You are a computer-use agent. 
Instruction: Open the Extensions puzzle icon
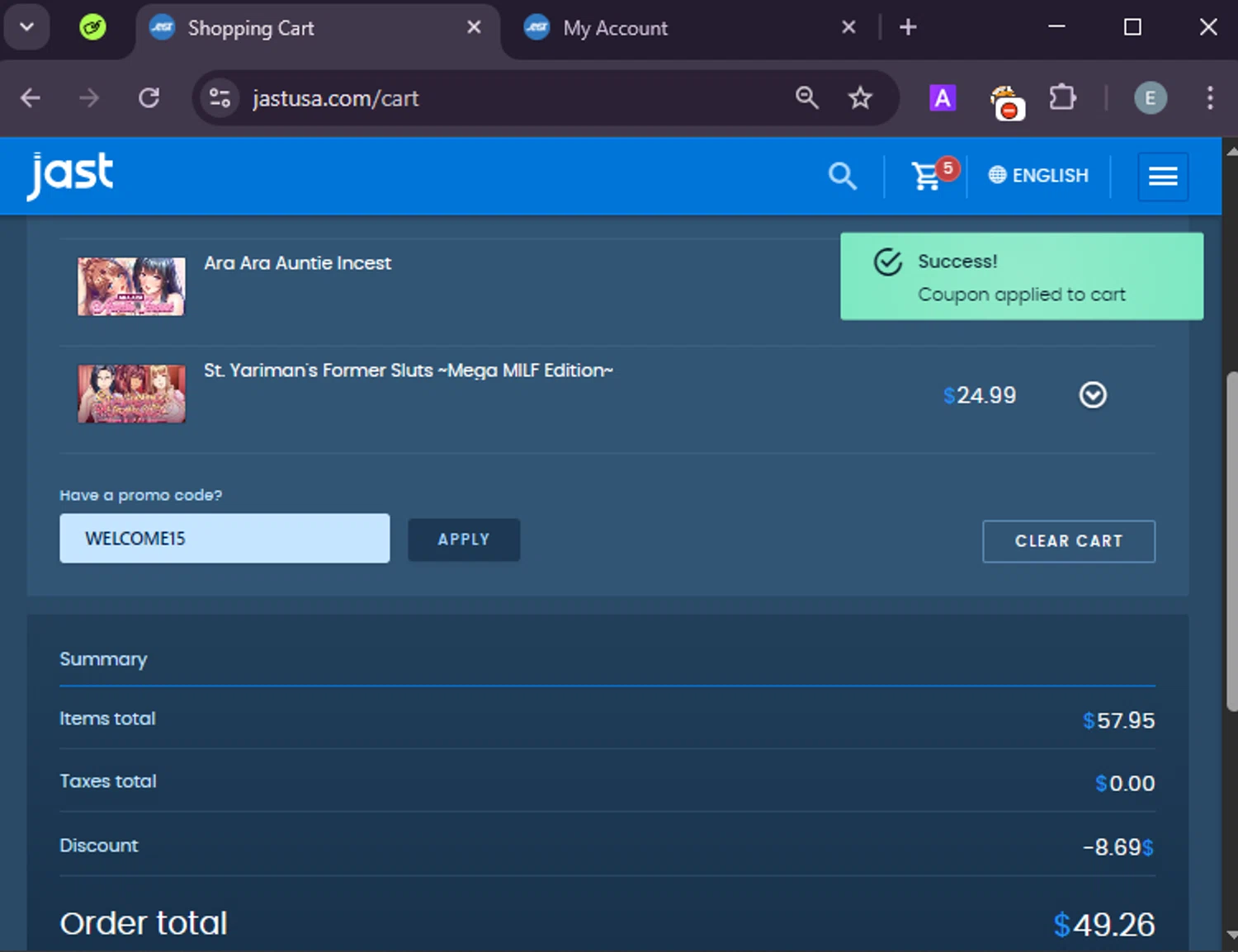(1062, 97)
